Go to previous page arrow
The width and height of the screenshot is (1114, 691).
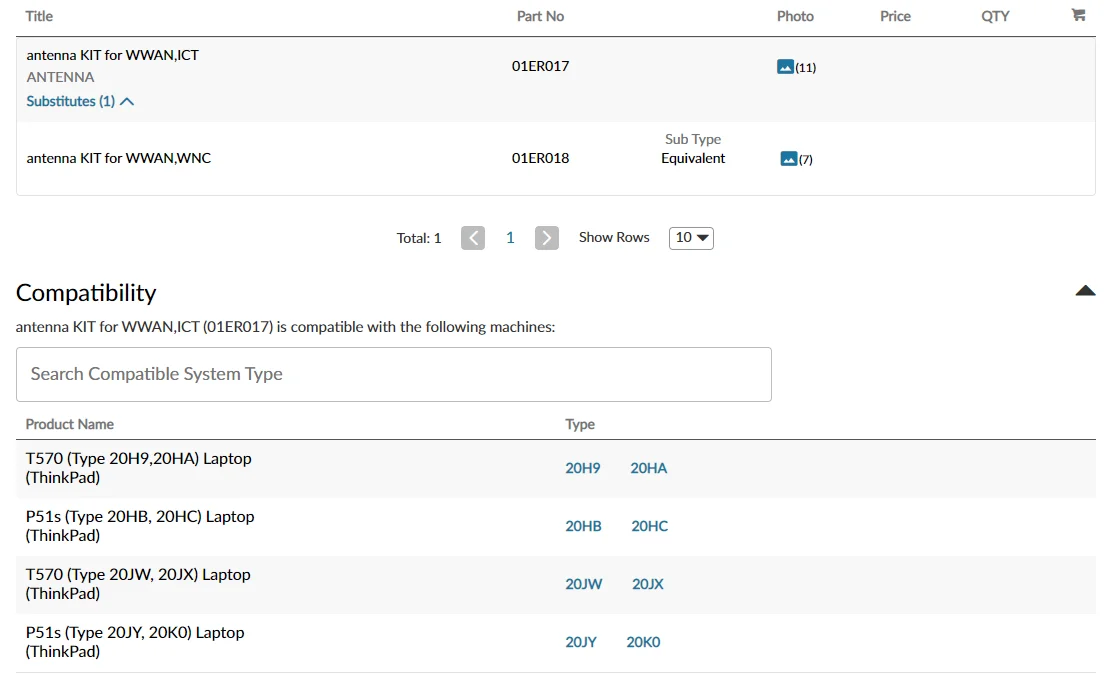point(473,238)
